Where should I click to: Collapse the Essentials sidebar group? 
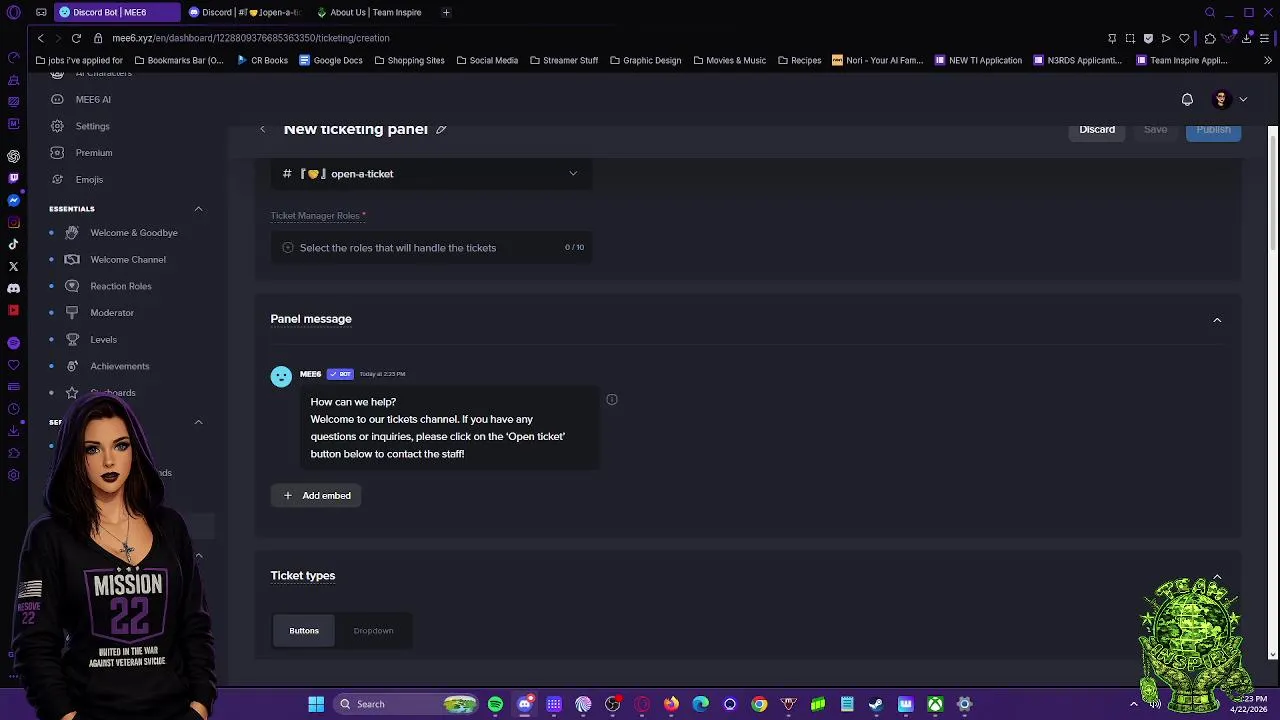[x=198, y=209]
